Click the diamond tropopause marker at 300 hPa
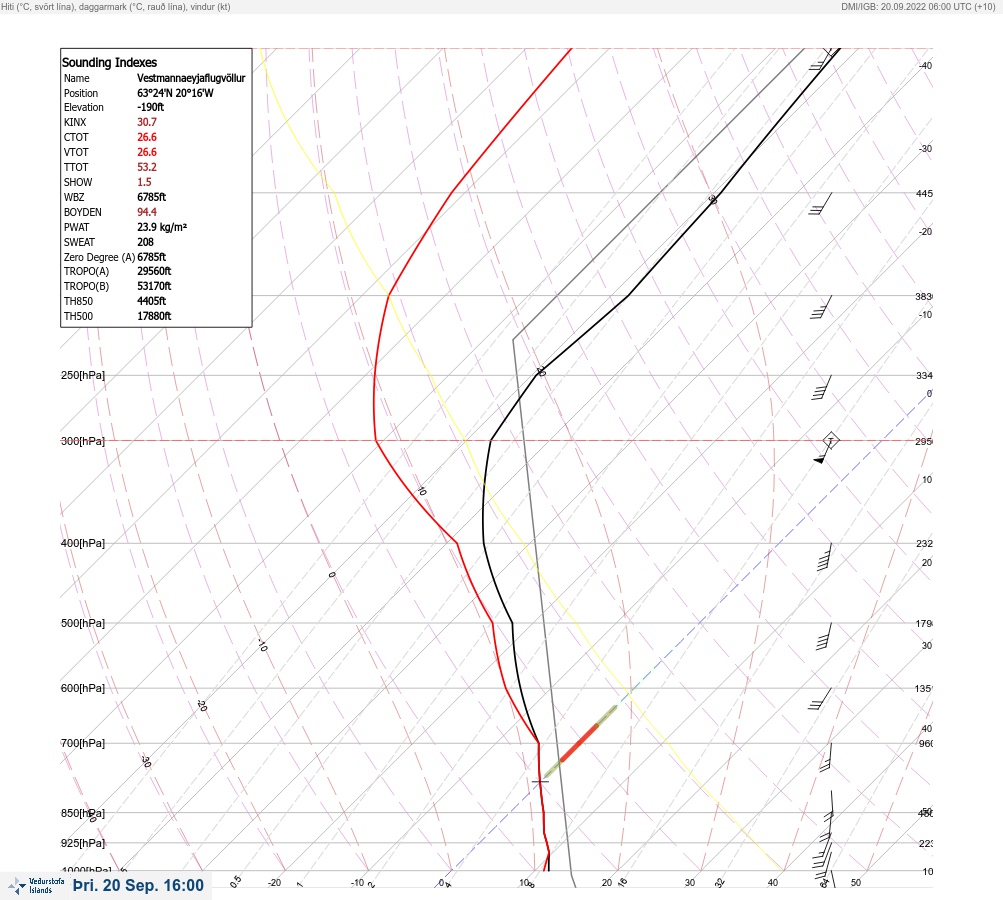 (x=830, y=440)
